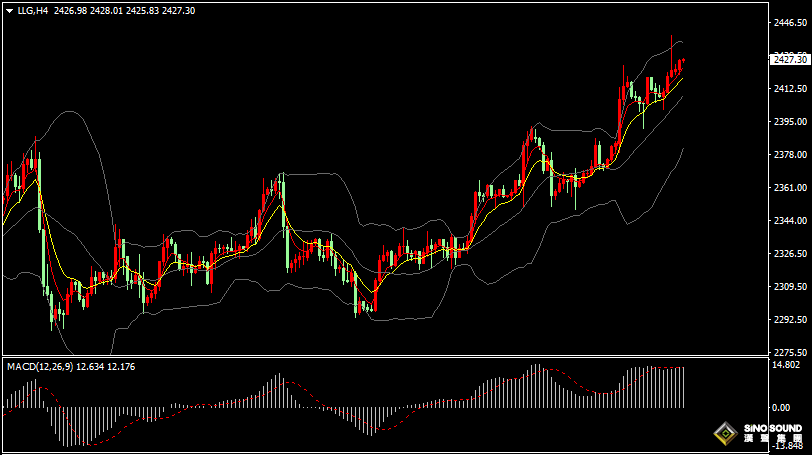Click the 2378.00 price axis label
812x455 pixels.
789,155
